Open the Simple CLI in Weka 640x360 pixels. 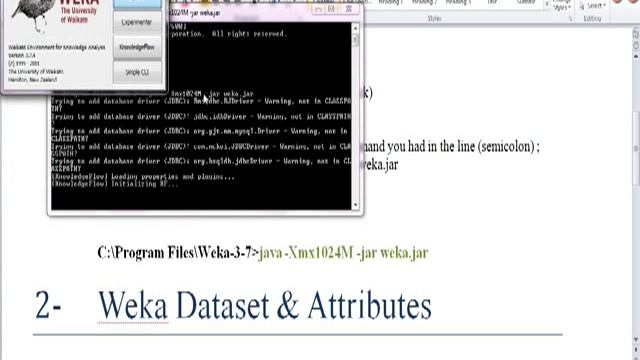137,72
